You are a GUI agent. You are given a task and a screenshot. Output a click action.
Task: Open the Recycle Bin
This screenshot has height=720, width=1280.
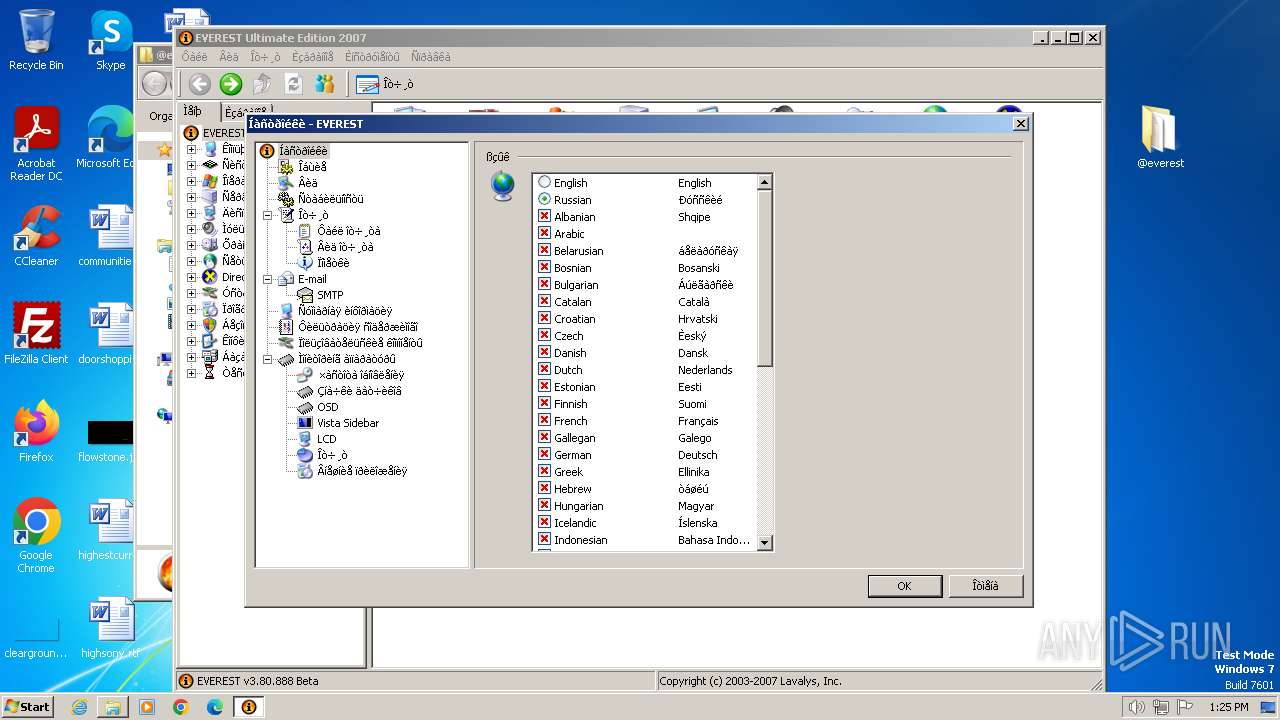pos(36,40)
